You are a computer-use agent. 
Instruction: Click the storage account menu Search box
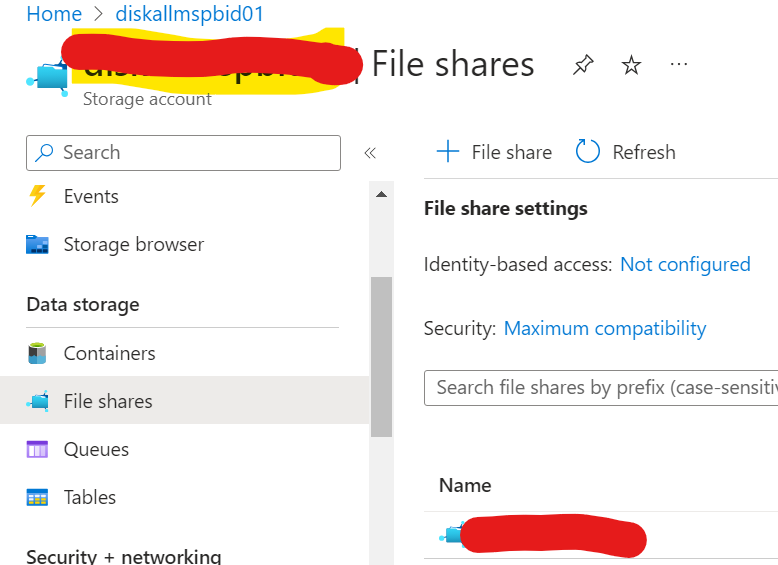click(183, 153)
